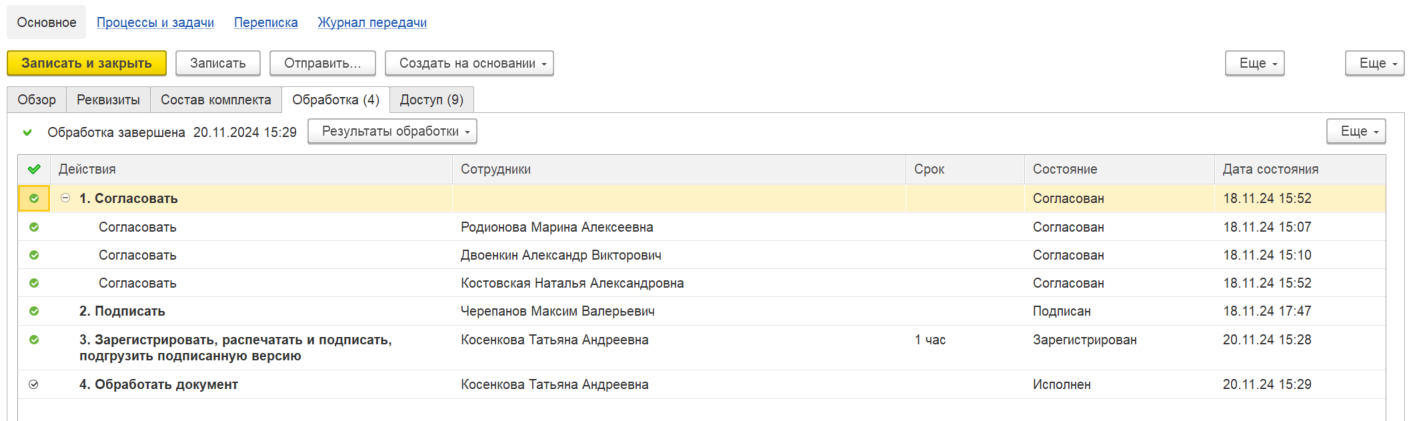
Task: Sort by Состояние column header
Action: pos(1119,169)
